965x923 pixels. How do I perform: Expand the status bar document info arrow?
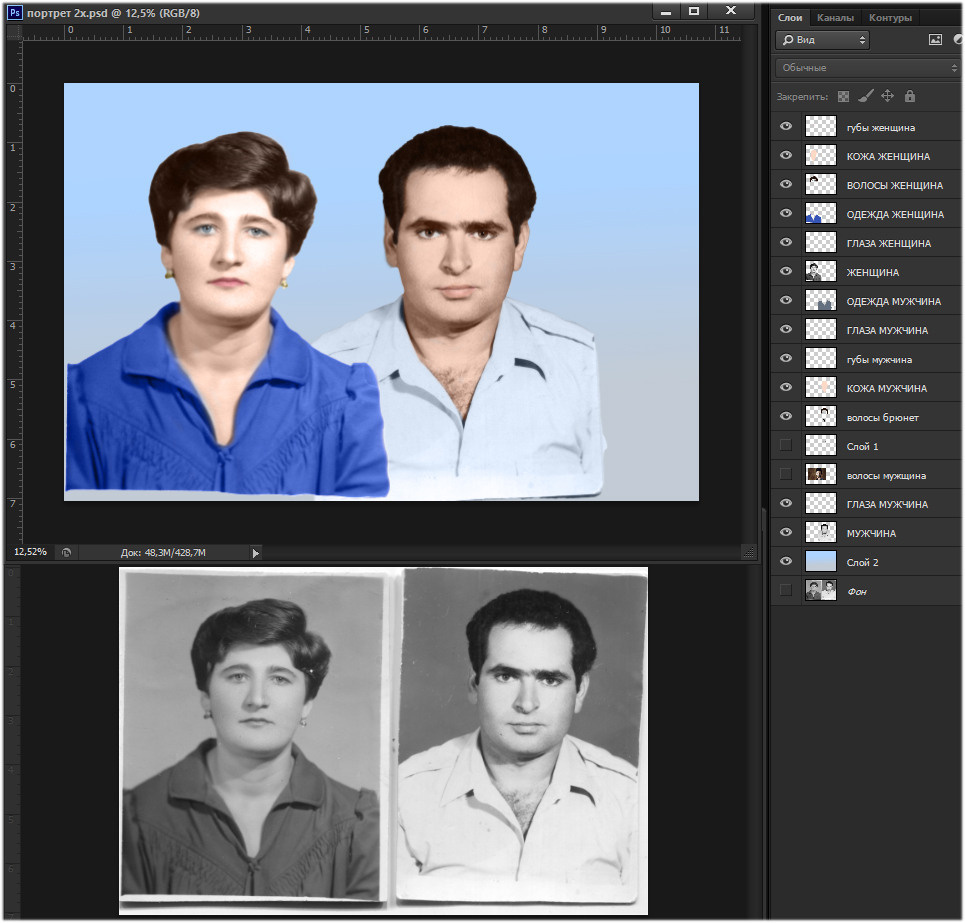pyautogui.click(x=255, y=552)
